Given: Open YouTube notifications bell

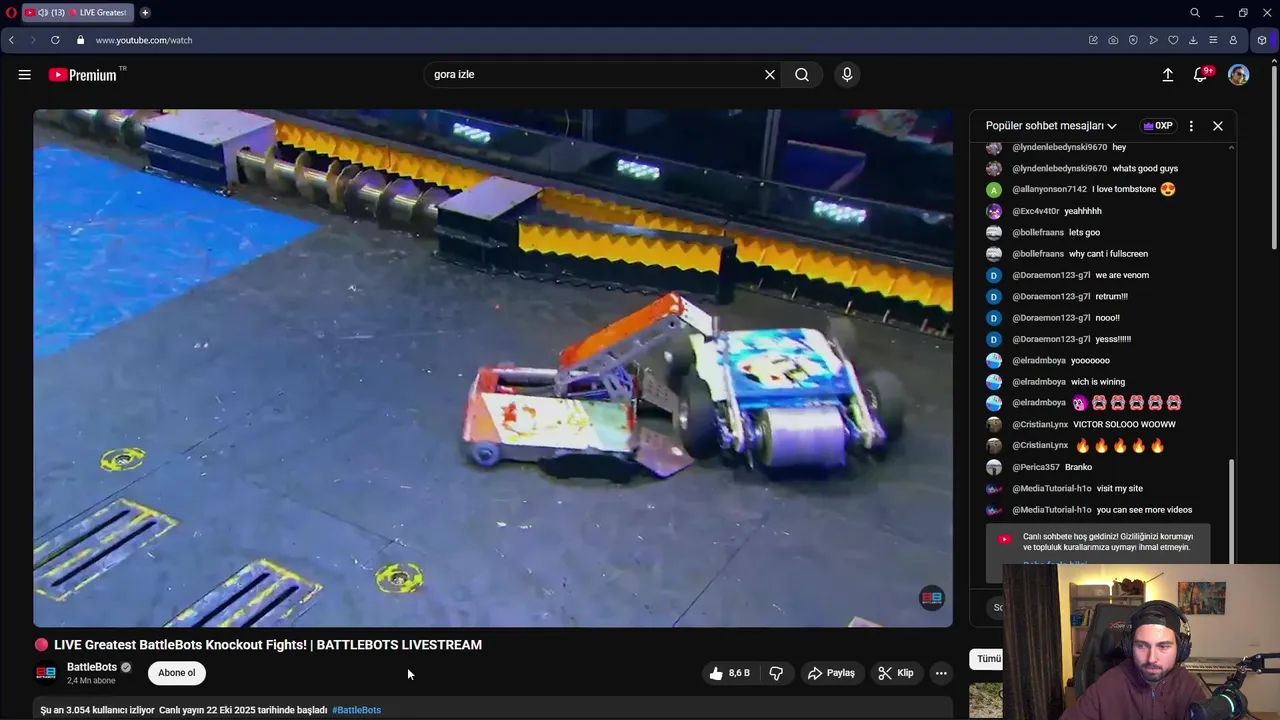Looking at the screenshot, I should coord(1201,74).
